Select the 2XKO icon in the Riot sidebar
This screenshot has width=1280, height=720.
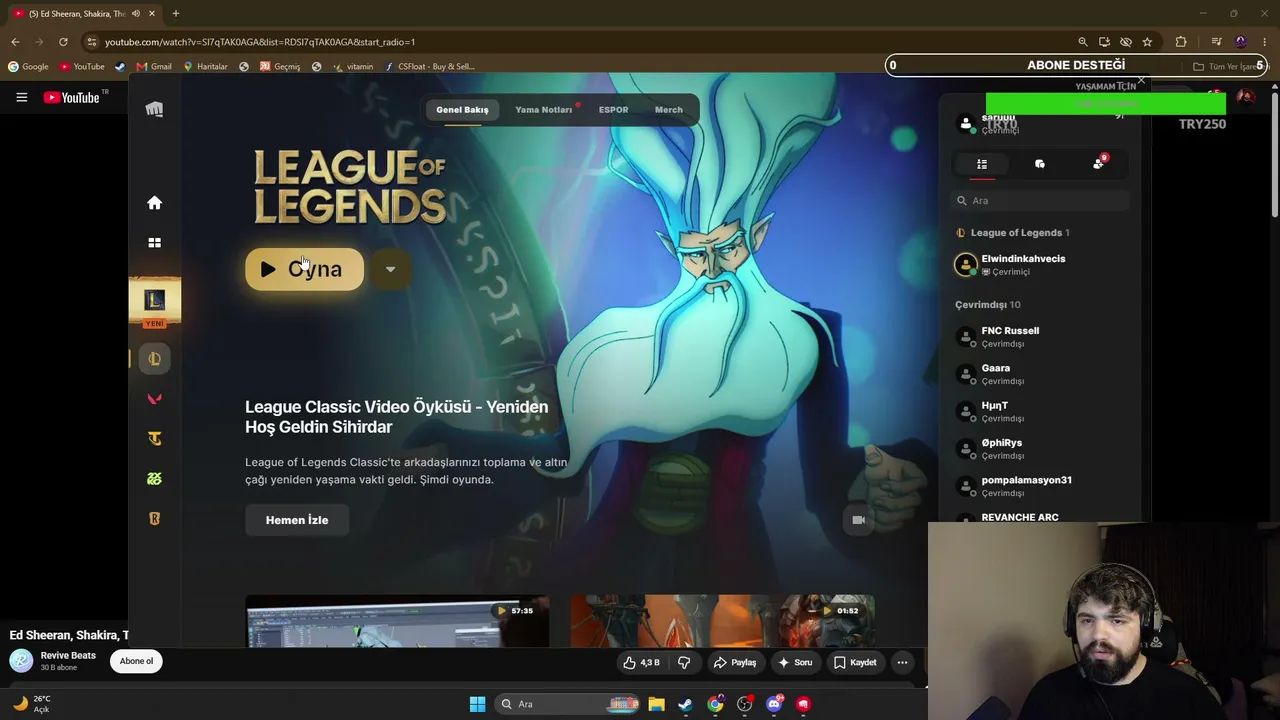click(154, 479)
